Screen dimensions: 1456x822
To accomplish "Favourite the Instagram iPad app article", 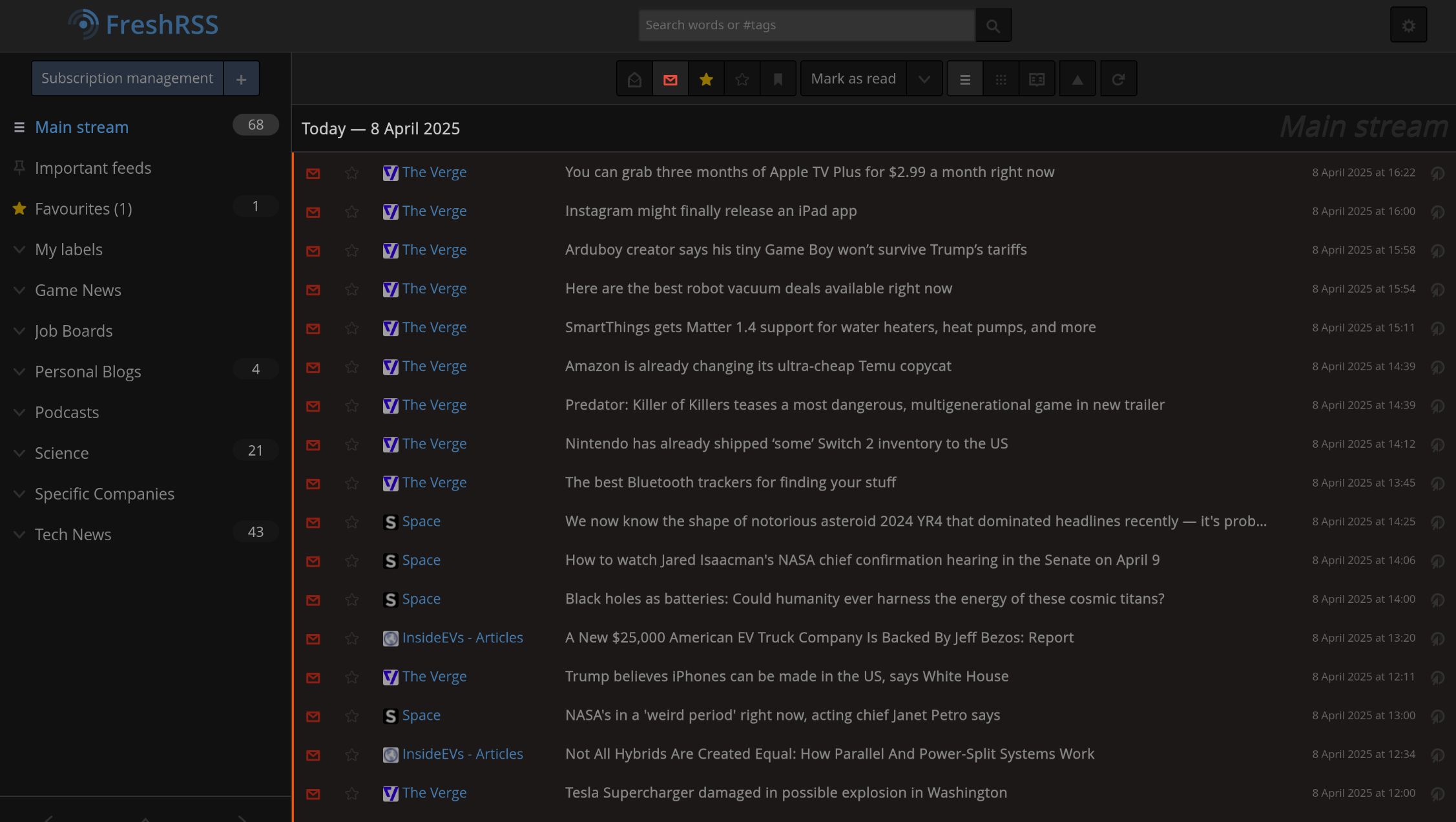I will (x=351, y=212).
